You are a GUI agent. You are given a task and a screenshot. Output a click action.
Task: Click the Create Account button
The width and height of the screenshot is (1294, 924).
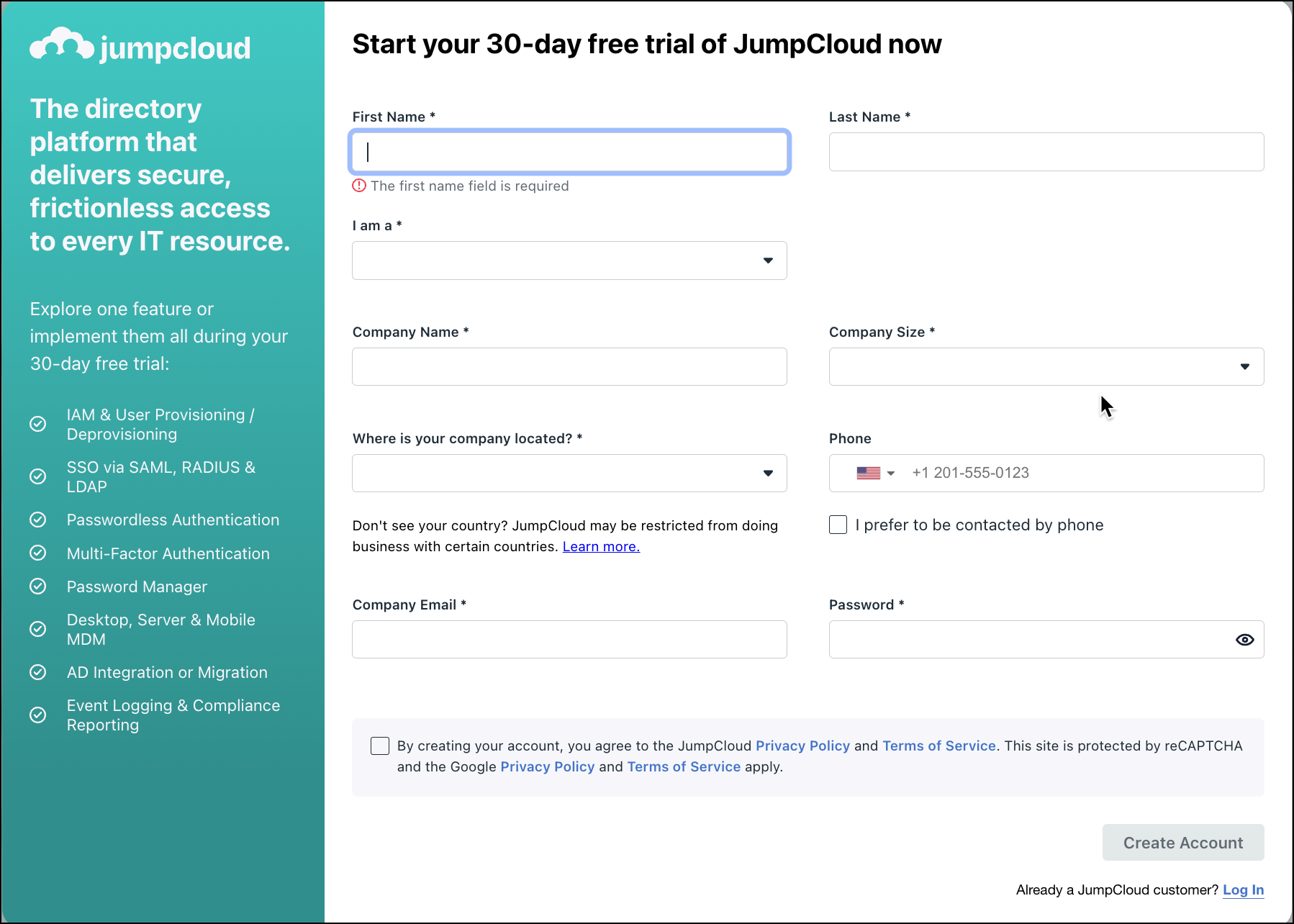1182,842
